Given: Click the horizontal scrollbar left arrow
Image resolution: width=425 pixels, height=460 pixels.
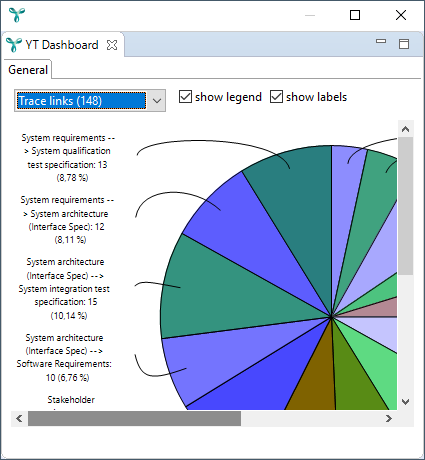Looking at the screenshot, I should coord(19,418).
